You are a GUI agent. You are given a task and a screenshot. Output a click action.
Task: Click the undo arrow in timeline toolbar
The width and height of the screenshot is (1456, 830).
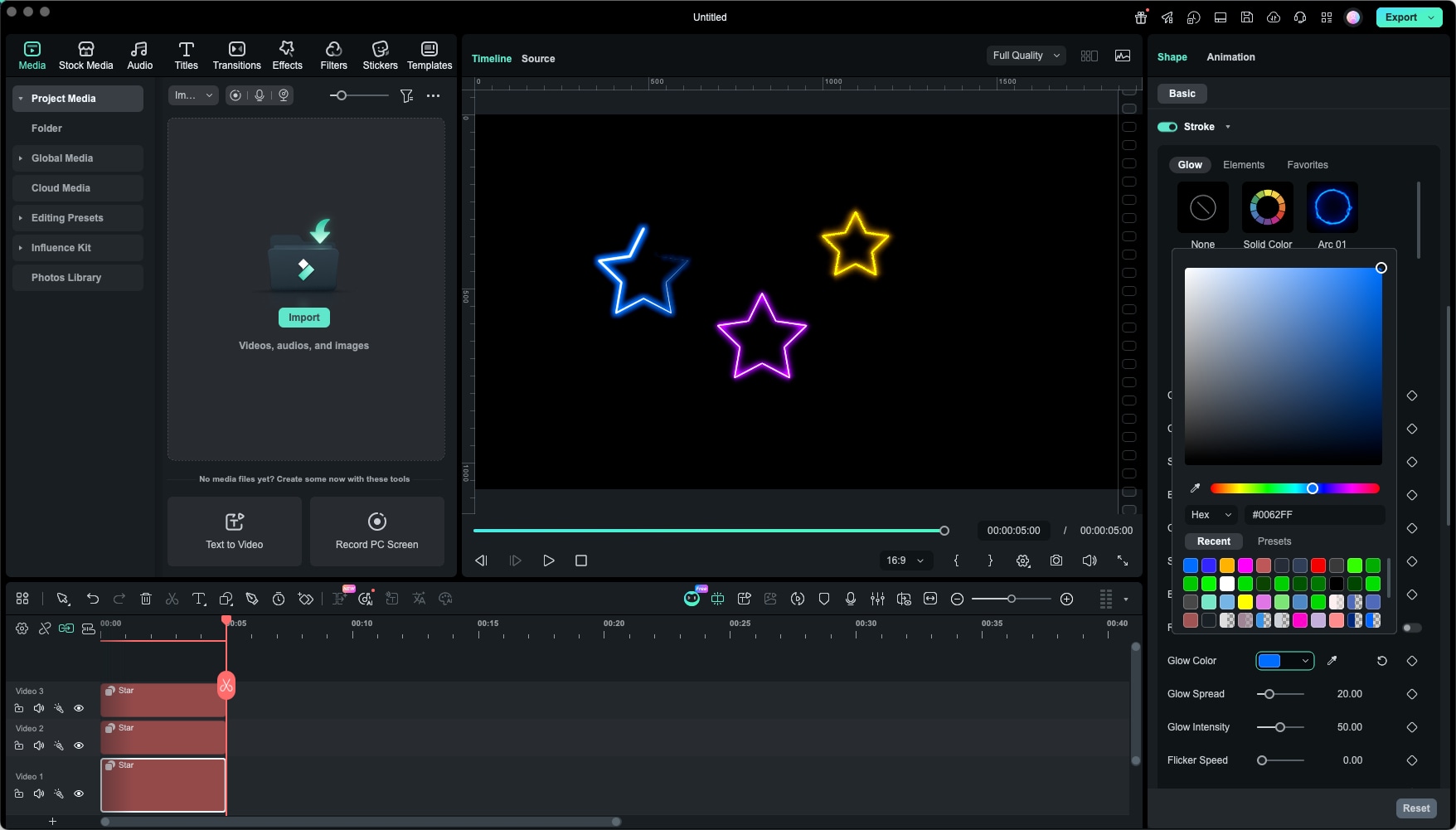pos(93,599)
